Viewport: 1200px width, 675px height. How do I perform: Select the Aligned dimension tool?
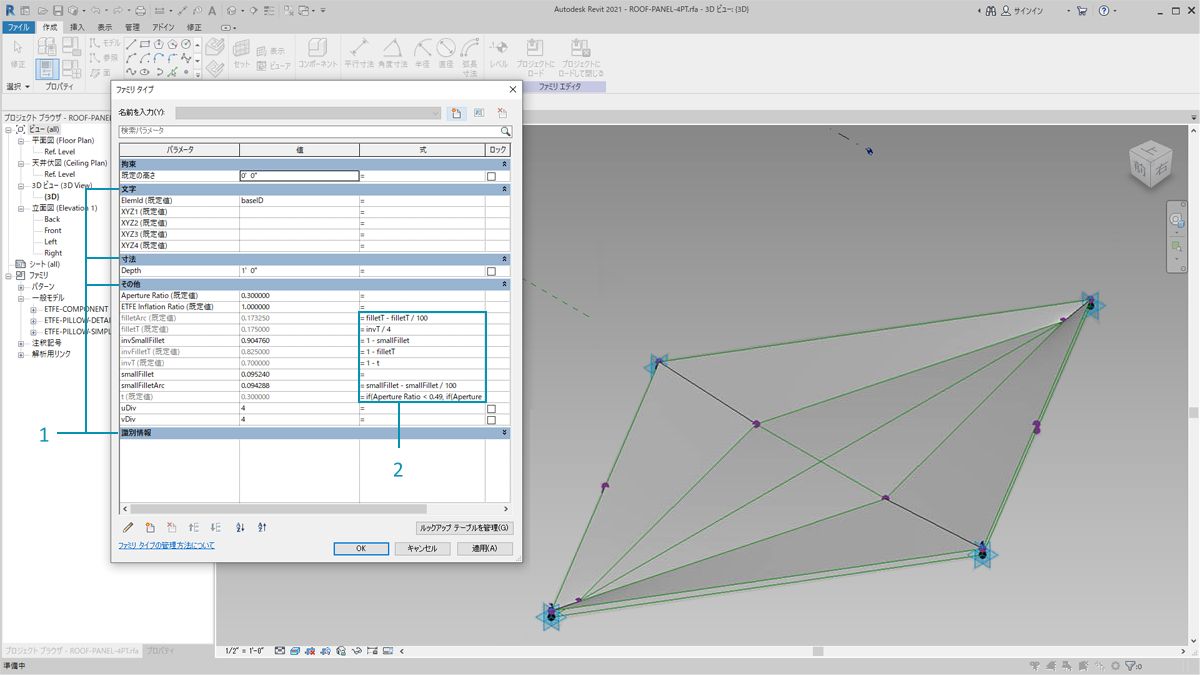coord(359,54)
